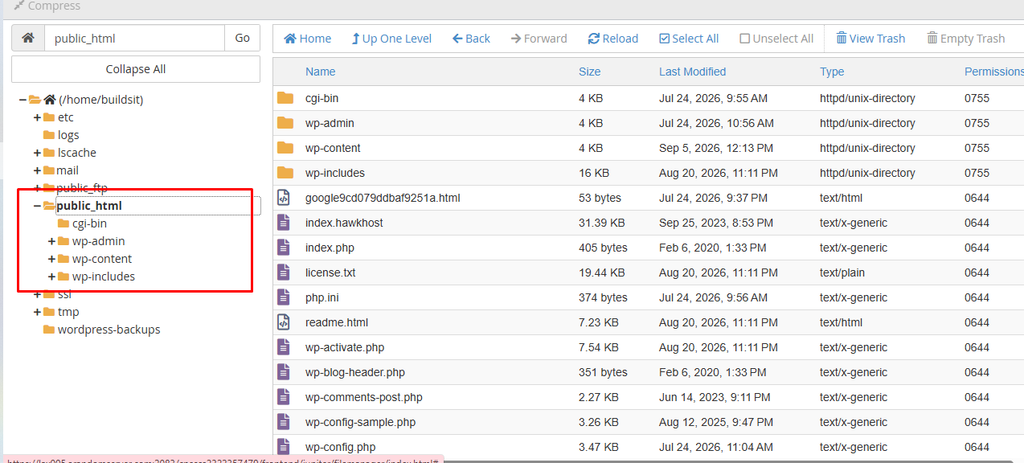Click the wp-config.php file icon

283,447
